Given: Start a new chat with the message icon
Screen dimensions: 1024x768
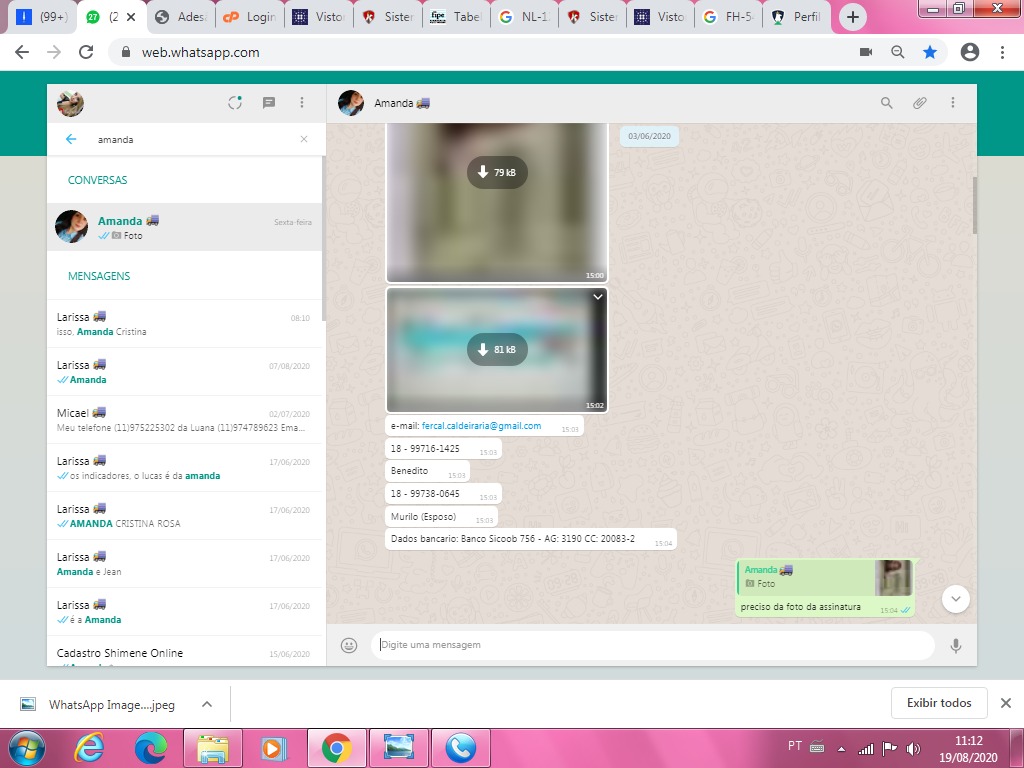Looking at the screenshot, I should tap(269, 102).
